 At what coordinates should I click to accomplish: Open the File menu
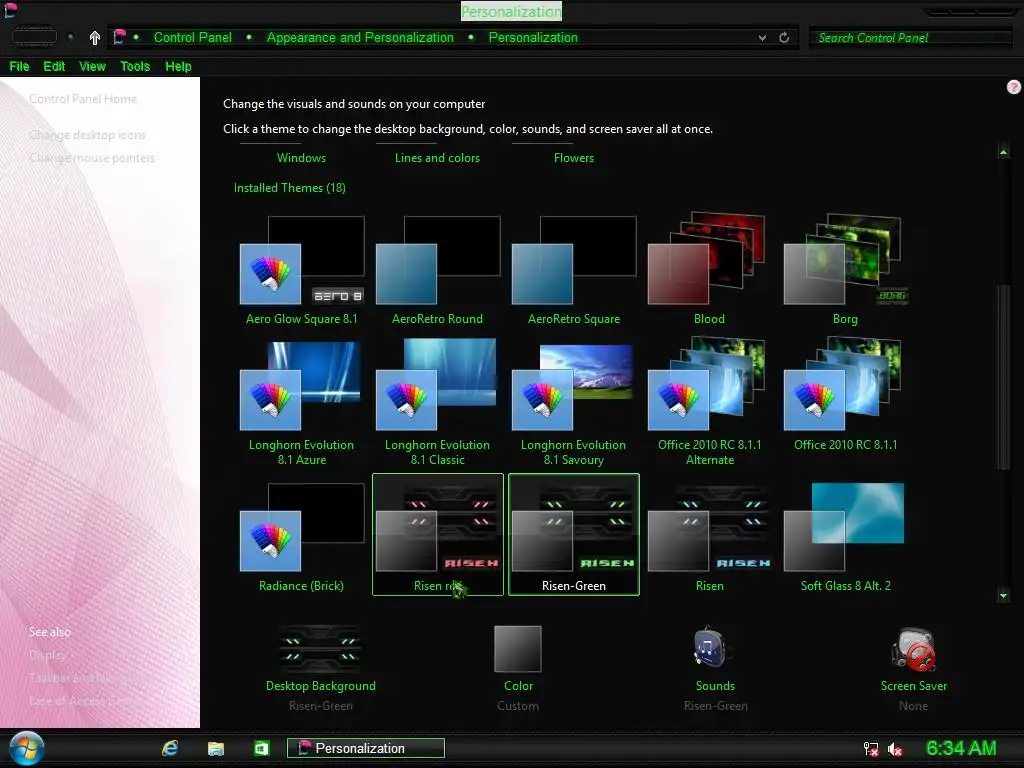pos(19,66)
